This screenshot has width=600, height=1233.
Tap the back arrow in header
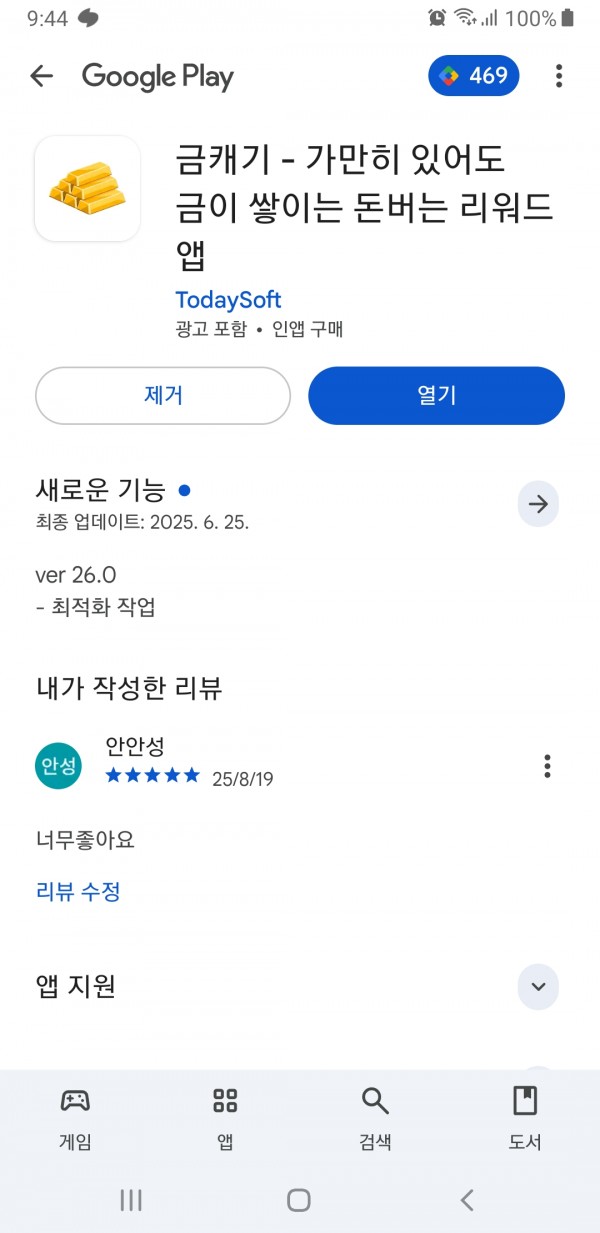(41, 76)
